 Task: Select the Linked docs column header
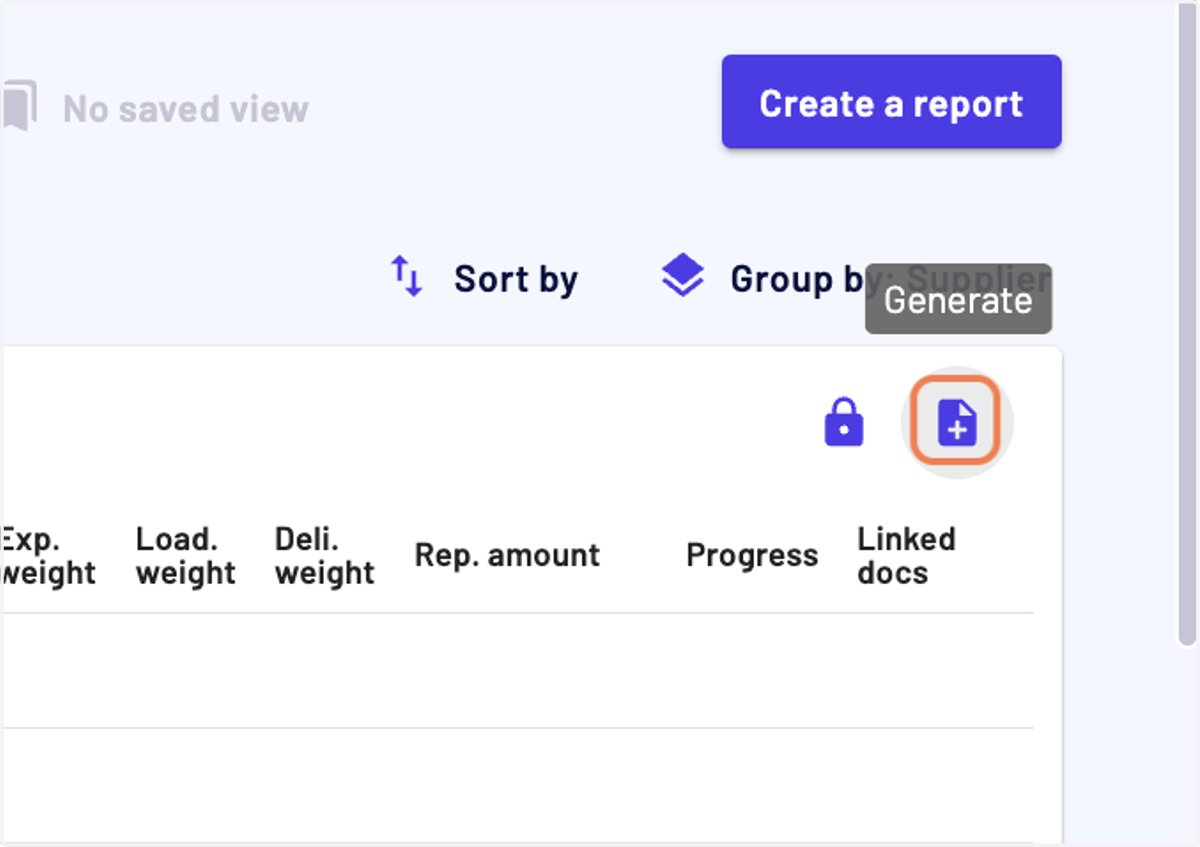(906, 556)
